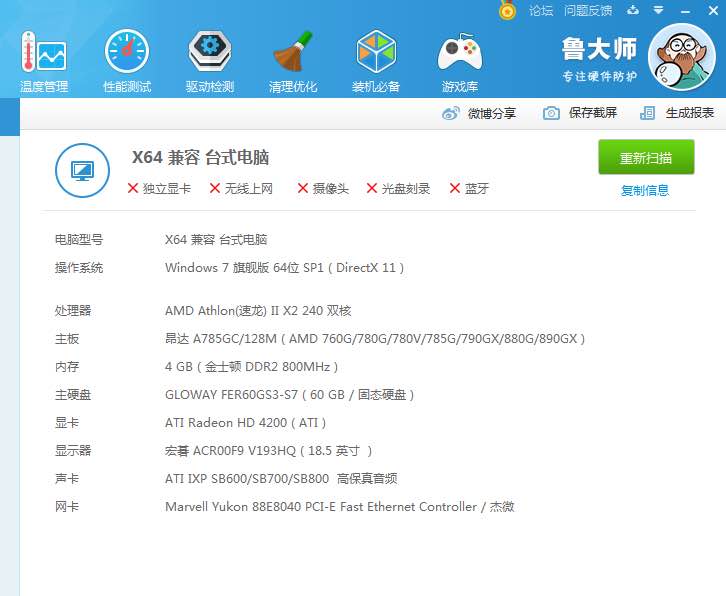Click the GLOWAY FER60GS3-S7 disk value
726x596 pixels.
click(289, 395)
